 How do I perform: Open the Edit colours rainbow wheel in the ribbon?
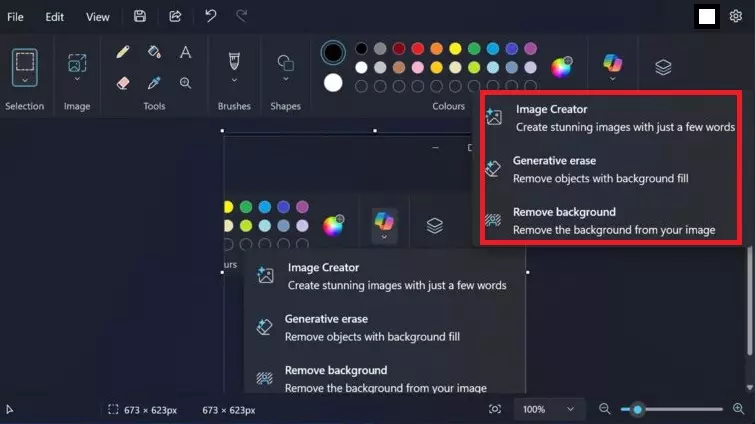click(561, 67)
